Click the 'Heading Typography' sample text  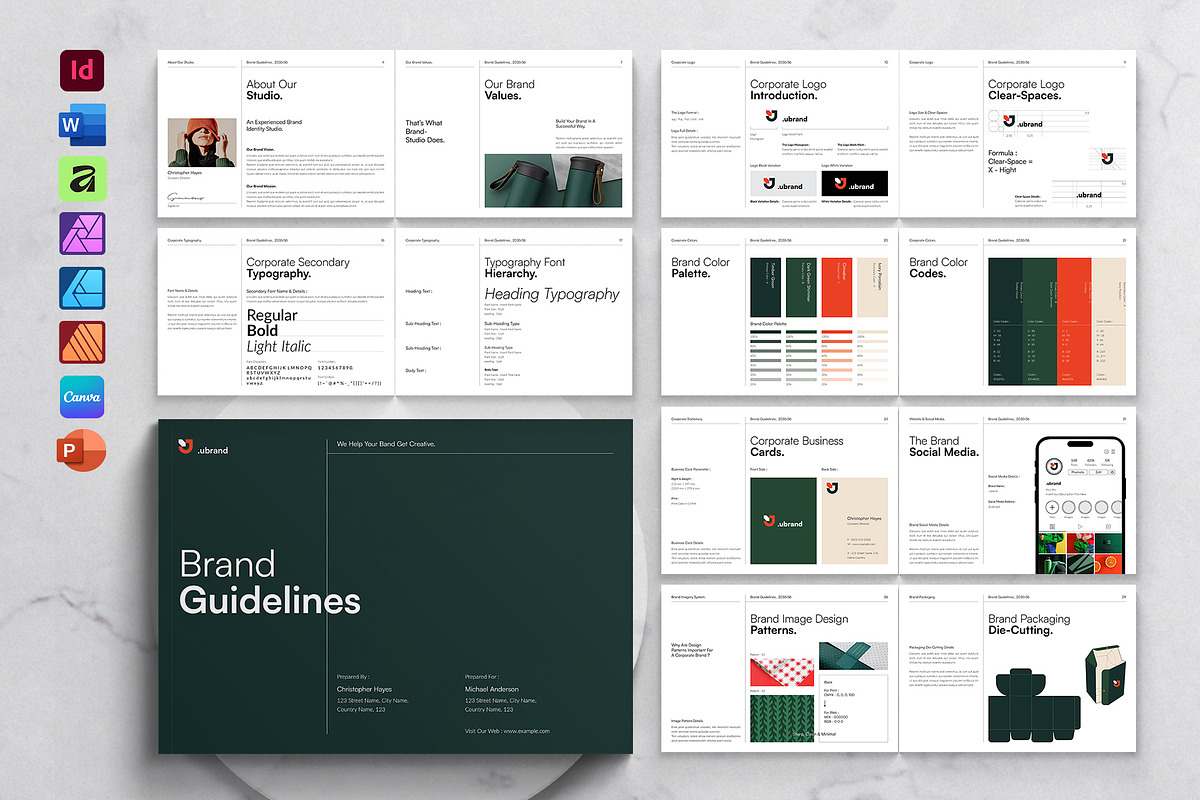point(552,294)
